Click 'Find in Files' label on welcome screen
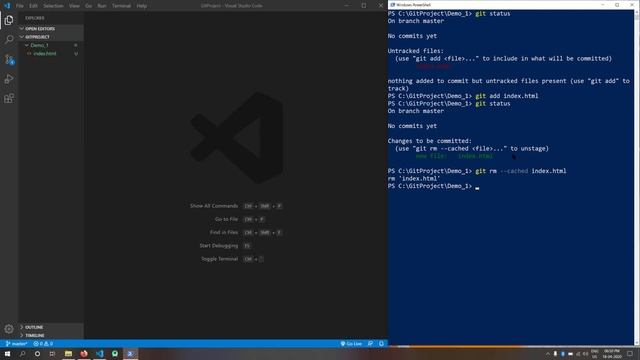This screenshot has height=360, width=640. [224, 232]
